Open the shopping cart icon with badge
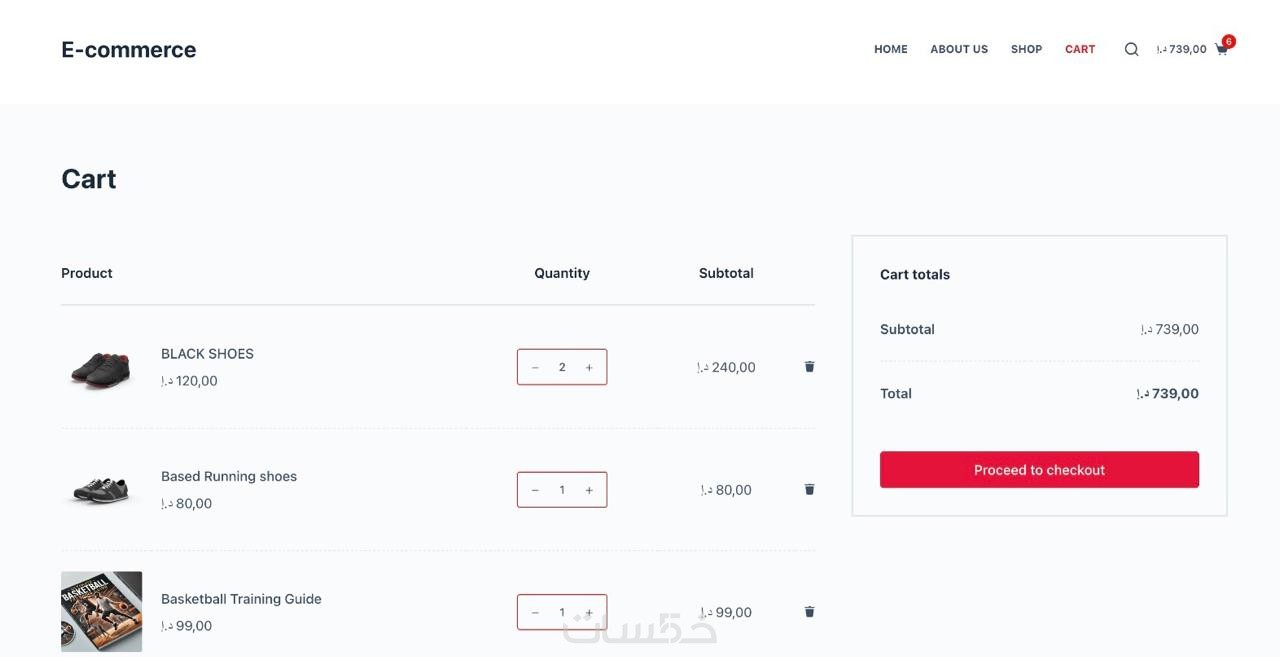1280x657 pixels. click(x=1223, y=47)
